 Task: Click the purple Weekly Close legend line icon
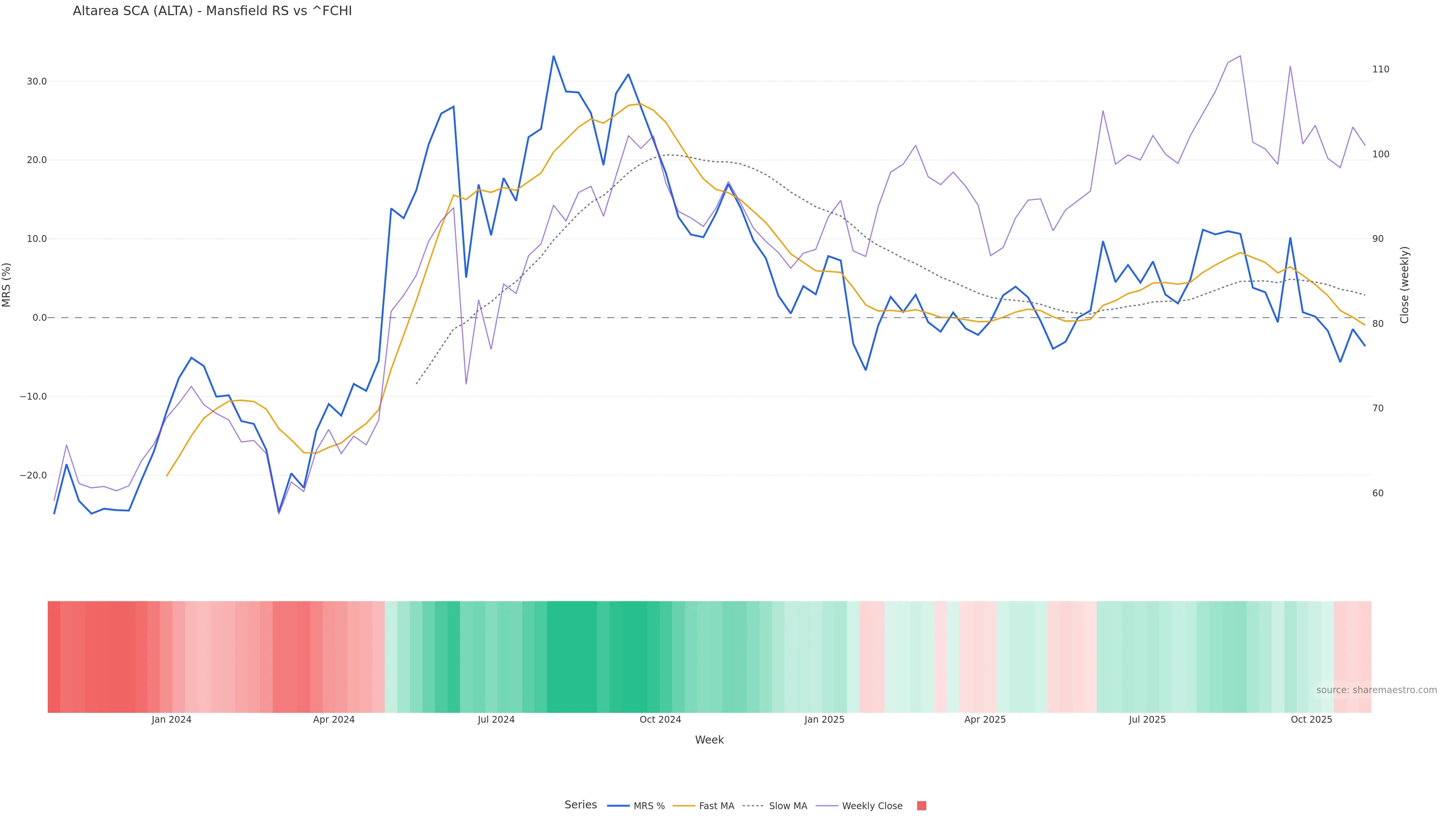(827, 806)
